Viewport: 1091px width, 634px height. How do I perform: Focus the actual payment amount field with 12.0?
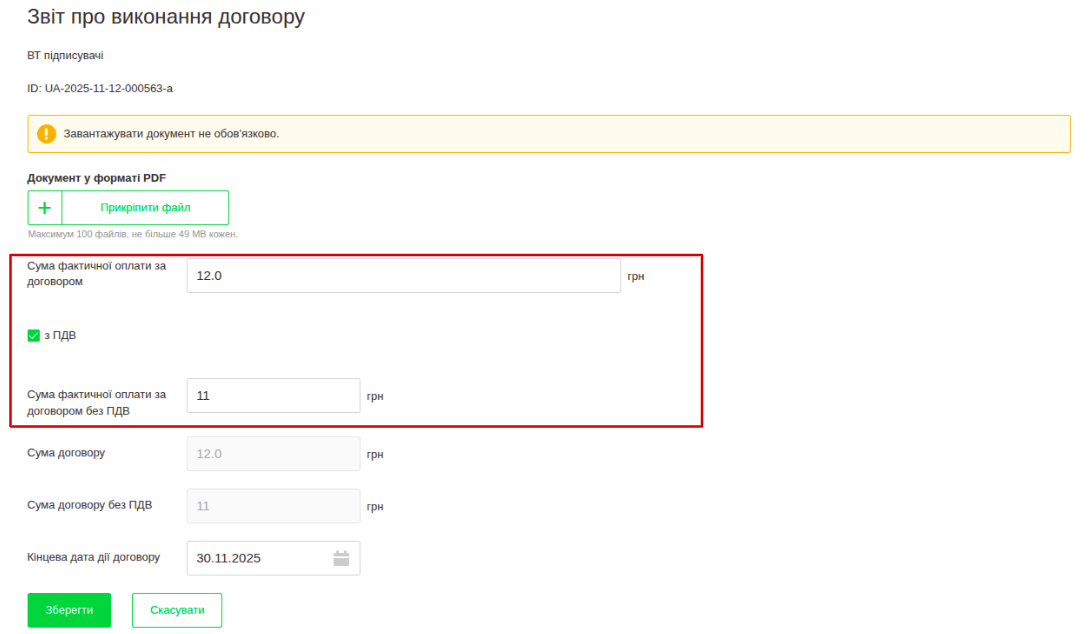tap(403, 276)
